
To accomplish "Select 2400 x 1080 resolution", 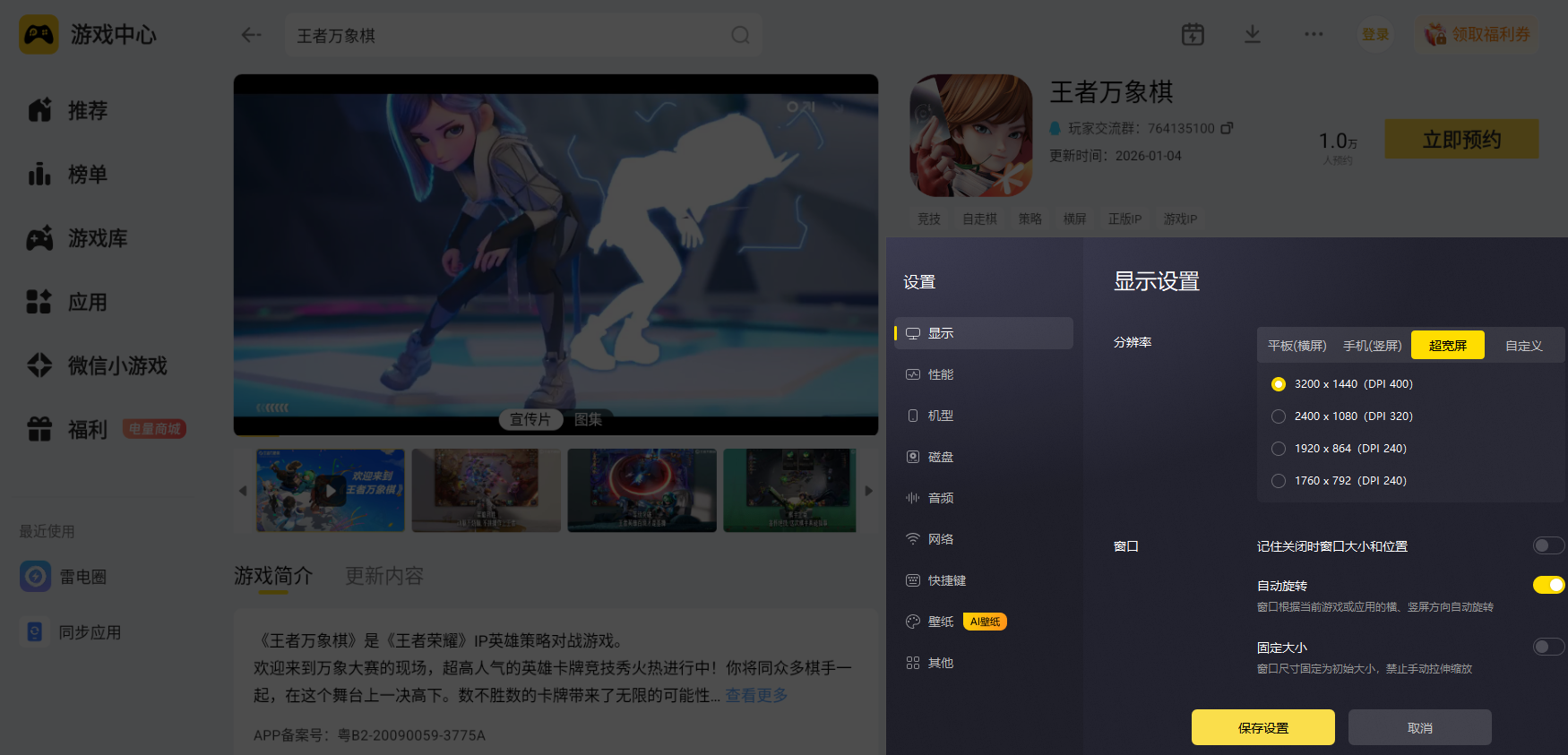I will coord(1279,416).
